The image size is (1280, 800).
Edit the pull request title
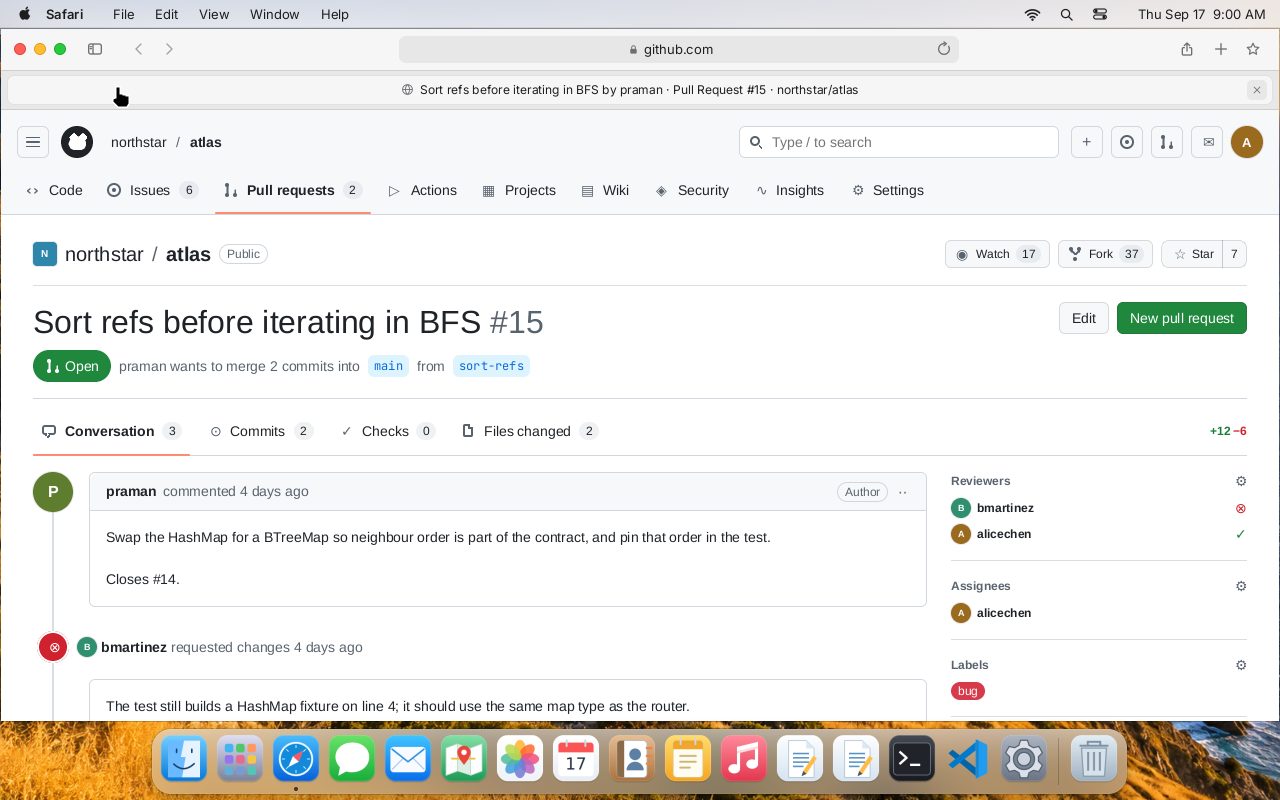1084,318
